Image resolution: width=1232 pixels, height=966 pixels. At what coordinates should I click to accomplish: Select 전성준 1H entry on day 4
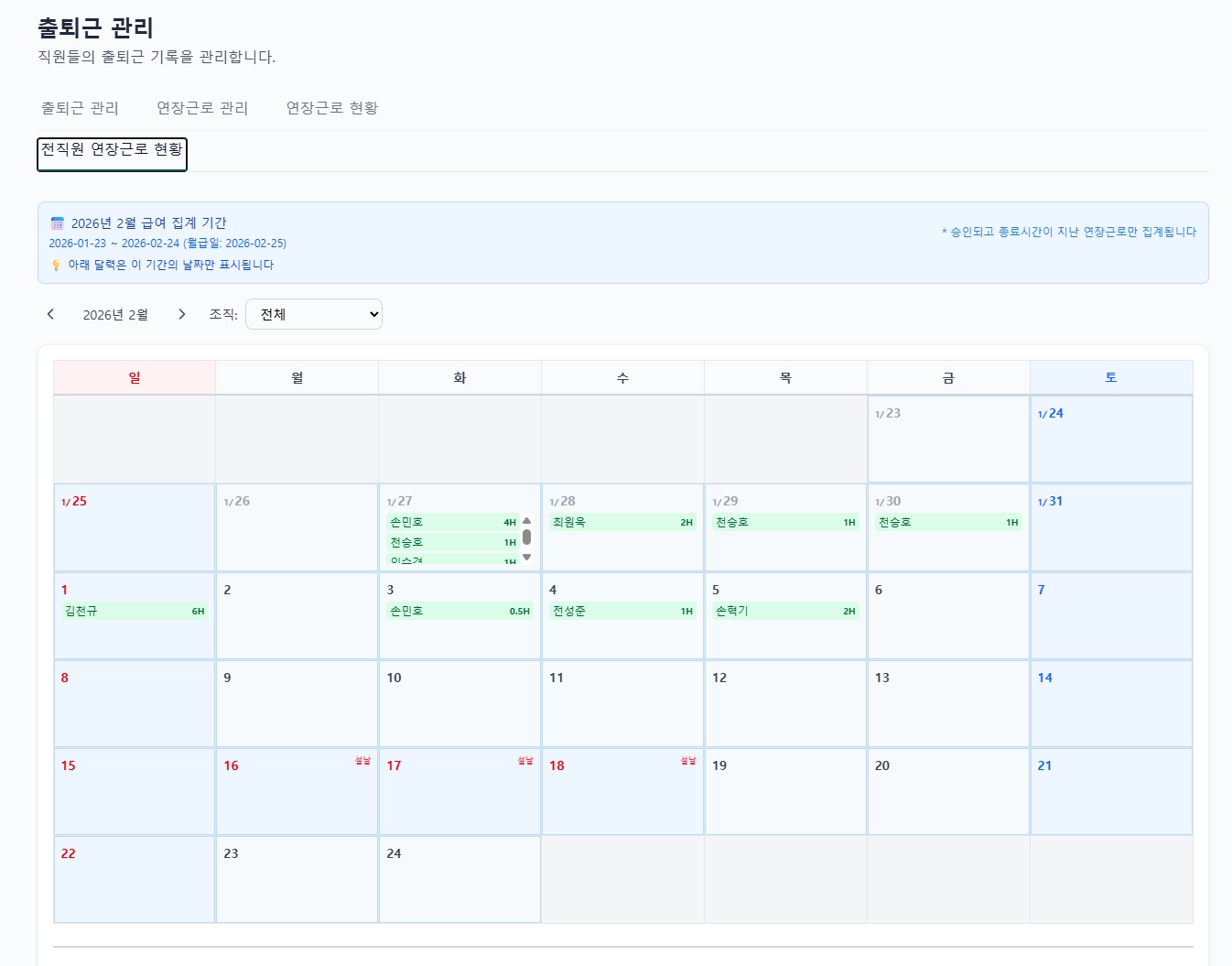[622, 611]
